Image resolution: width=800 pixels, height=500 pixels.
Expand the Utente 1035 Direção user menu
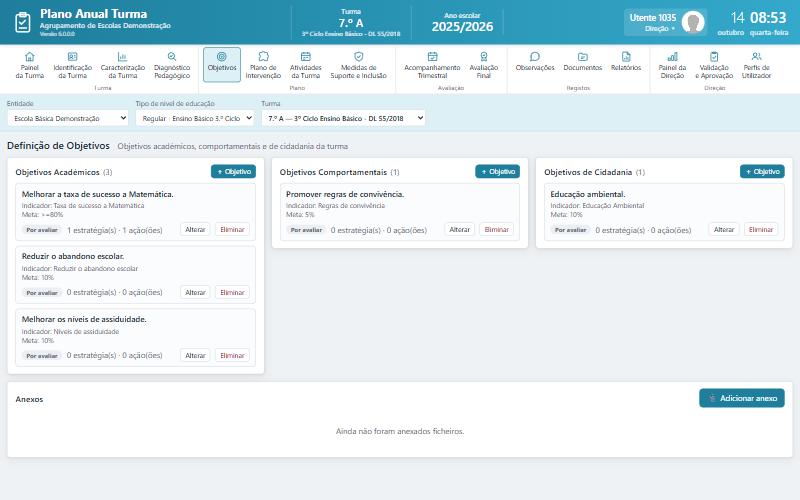(x=665, y=22)
